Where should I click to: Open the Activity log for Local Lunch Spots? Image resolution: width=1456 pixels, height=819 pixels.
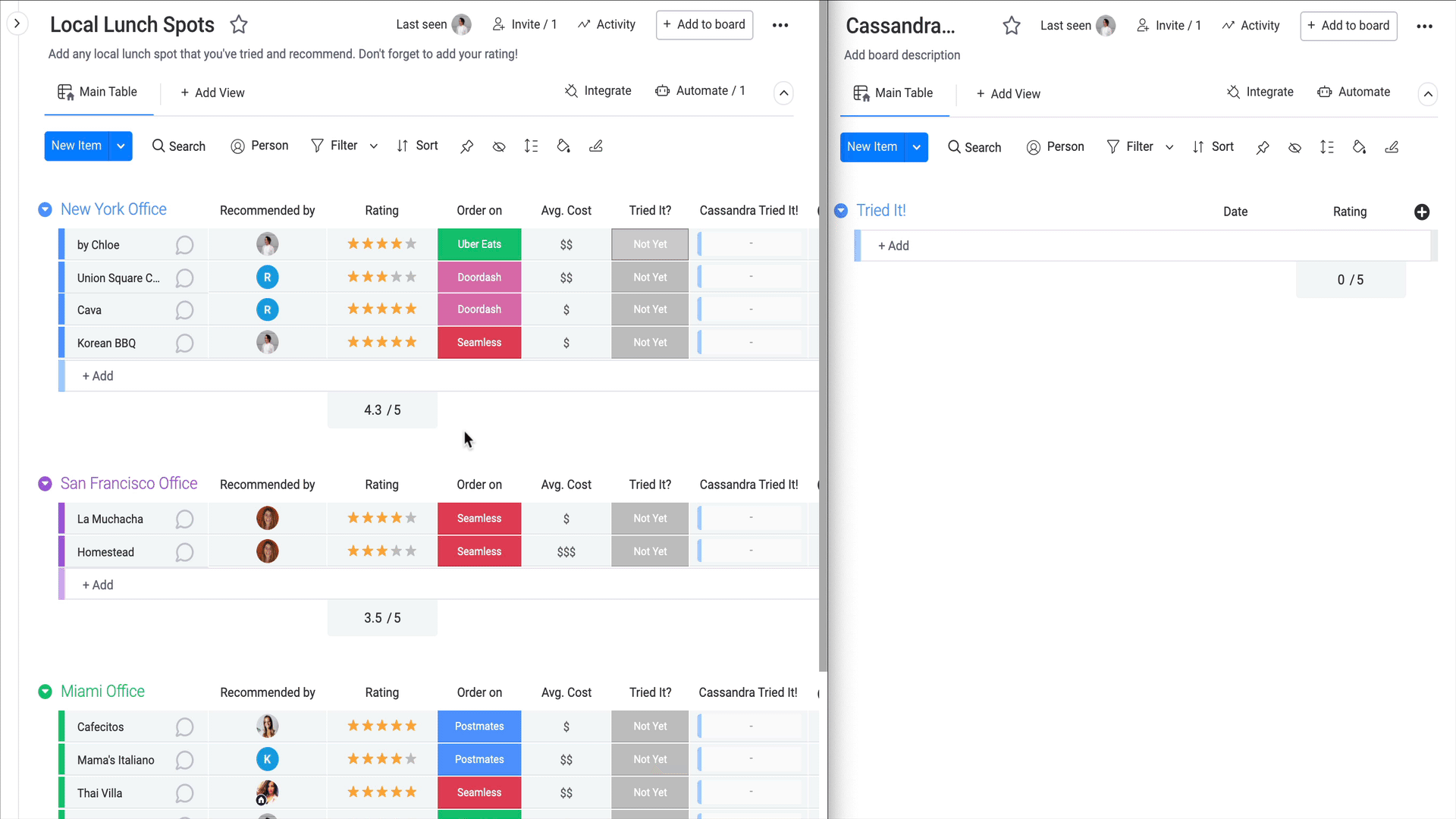point(606,24)
